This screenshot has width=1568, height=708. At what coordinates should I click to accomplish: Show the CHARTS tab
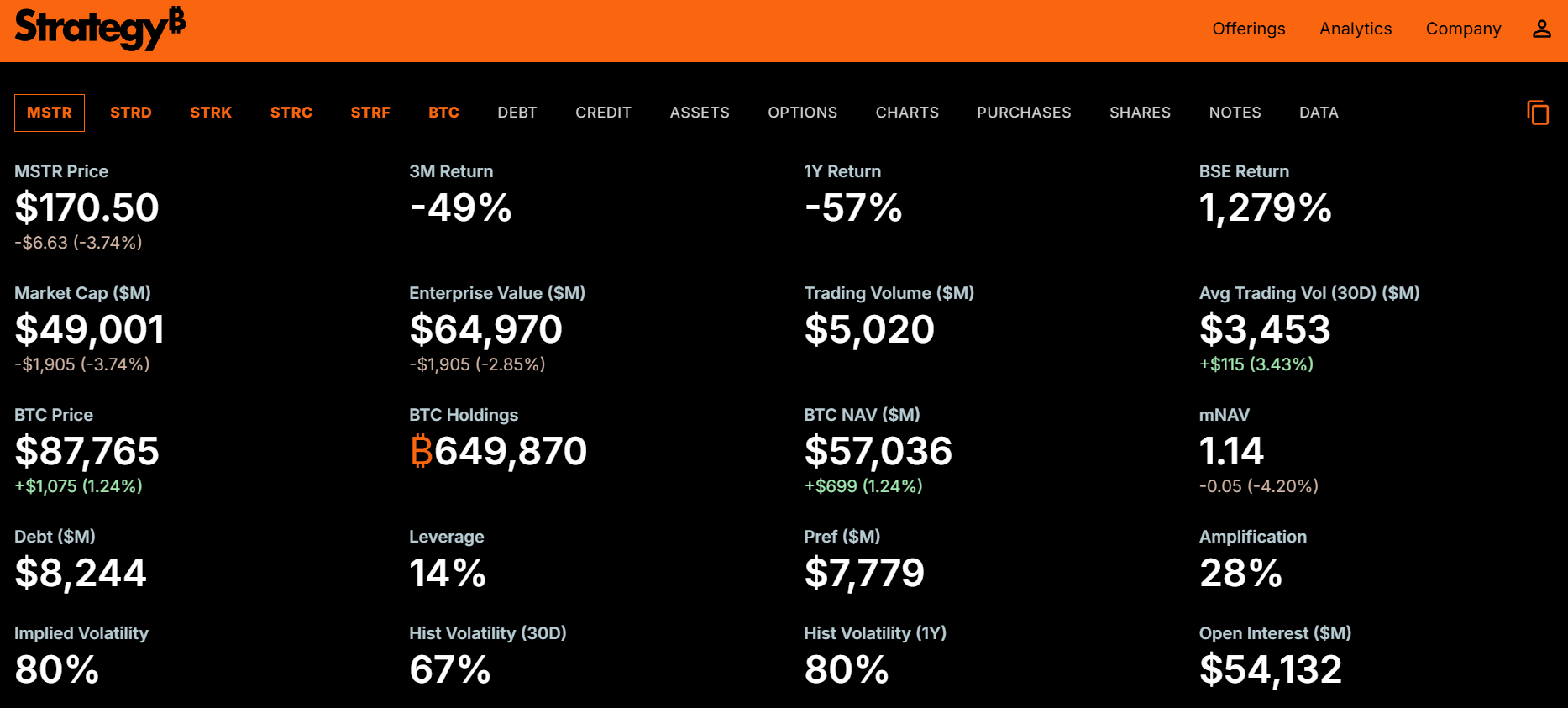(x=907, y=113)
